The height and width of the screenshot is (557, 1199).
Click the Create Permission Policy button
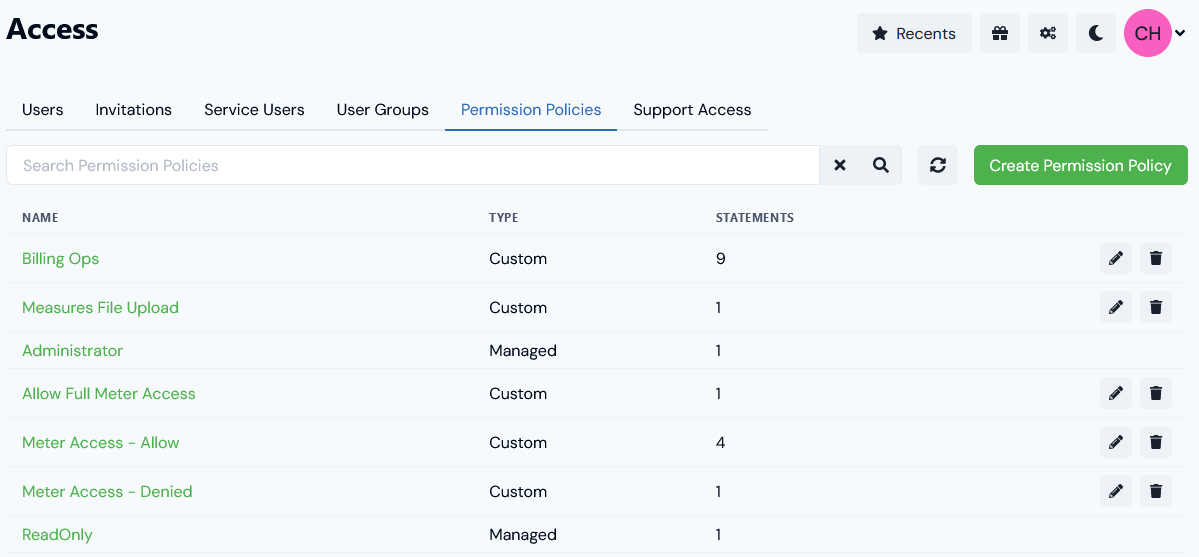point(1080,165)
